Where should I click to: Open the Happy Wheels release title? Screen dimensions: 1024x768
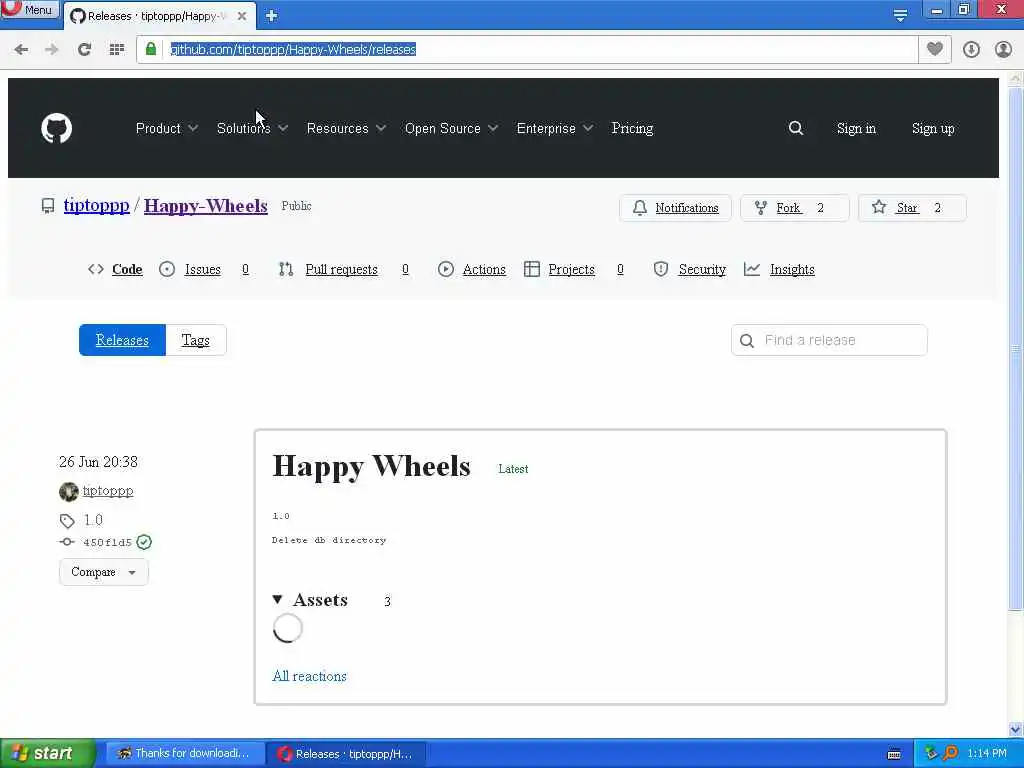tap(371, 466)
